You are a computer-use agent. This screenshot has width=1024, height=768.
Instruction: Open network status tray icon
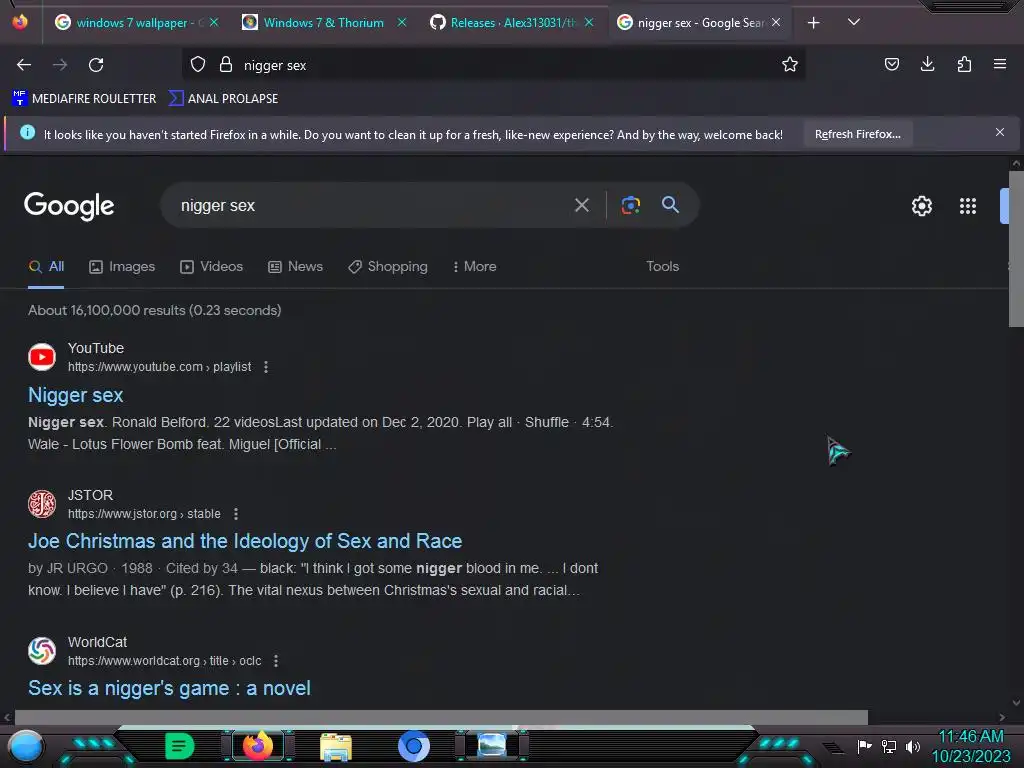click(888, 746)
